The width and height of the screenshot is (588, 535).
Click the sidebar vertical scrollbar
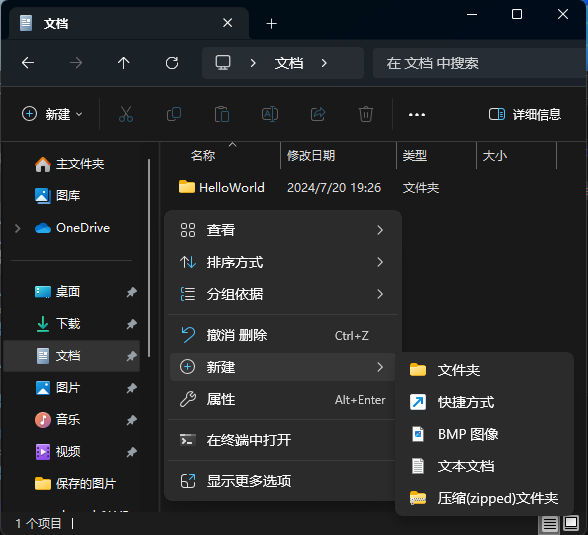[x=149, y=258]
